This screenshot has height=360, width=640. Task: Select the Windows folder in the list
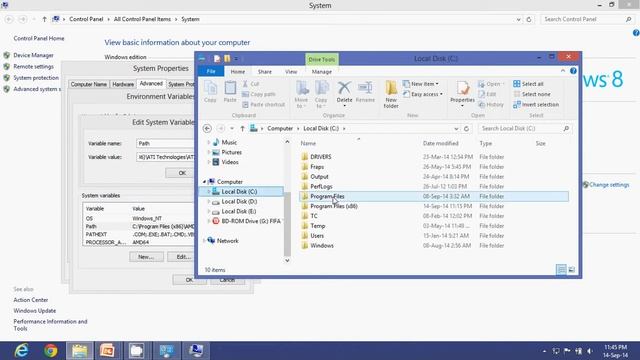[322, 246]
